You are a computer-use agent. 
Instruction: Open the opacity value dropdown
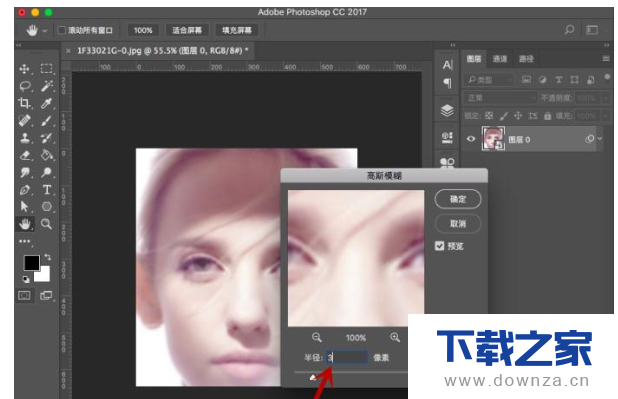click(x=606, y=98)
